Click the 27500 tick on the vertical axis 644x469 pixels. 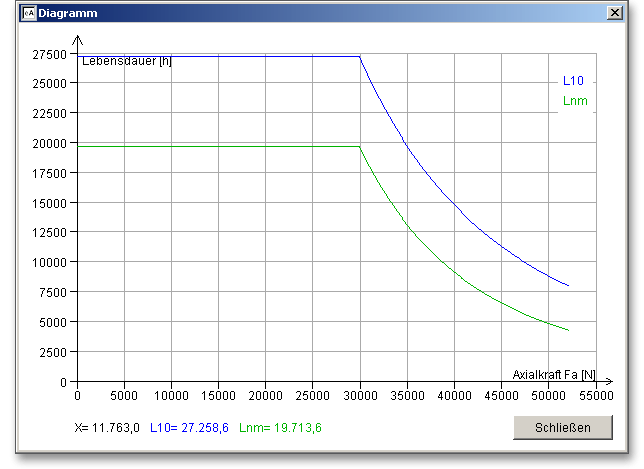point(49,55)
